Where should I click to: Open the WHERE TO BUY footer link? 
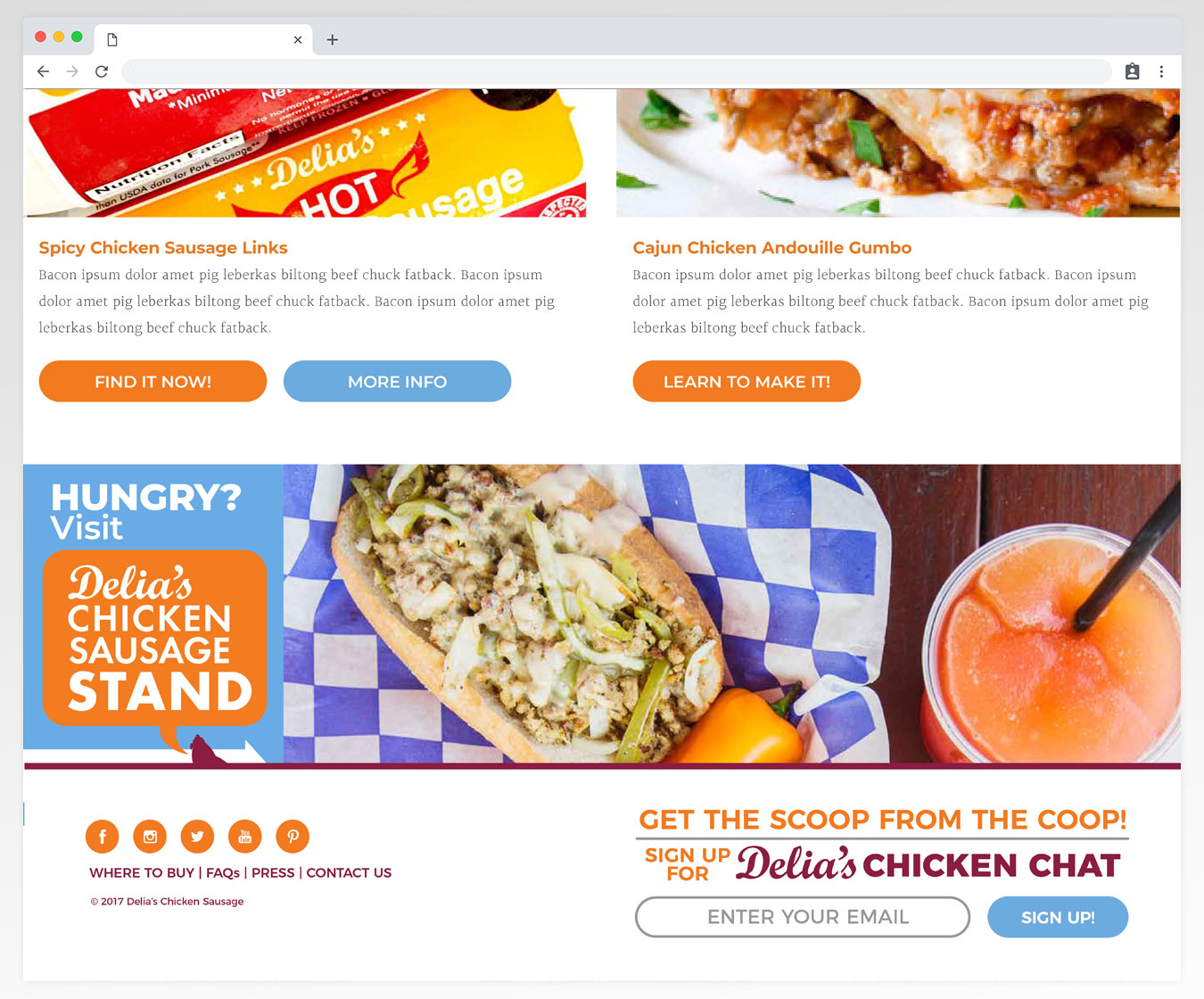tap(142, 872)
